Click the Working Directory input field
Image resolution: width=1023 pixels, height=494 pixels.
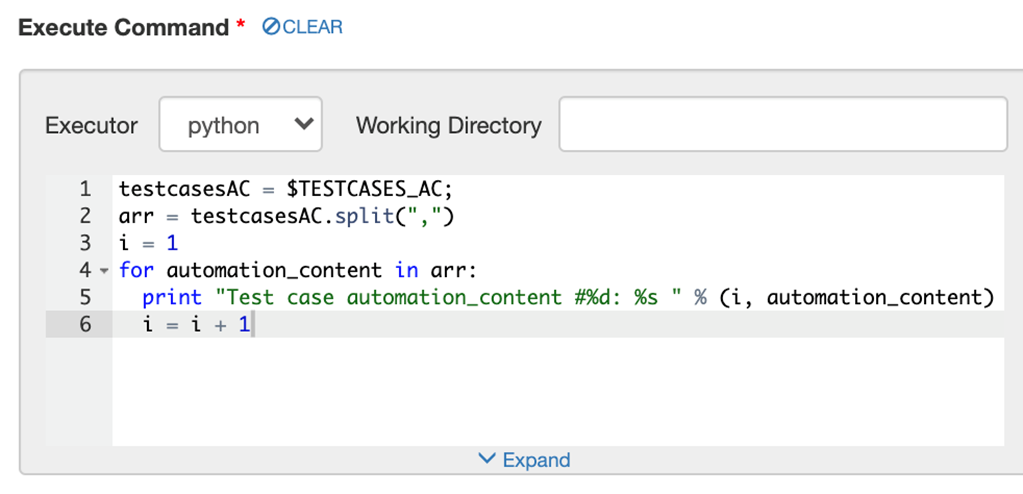tap(782, 125)
